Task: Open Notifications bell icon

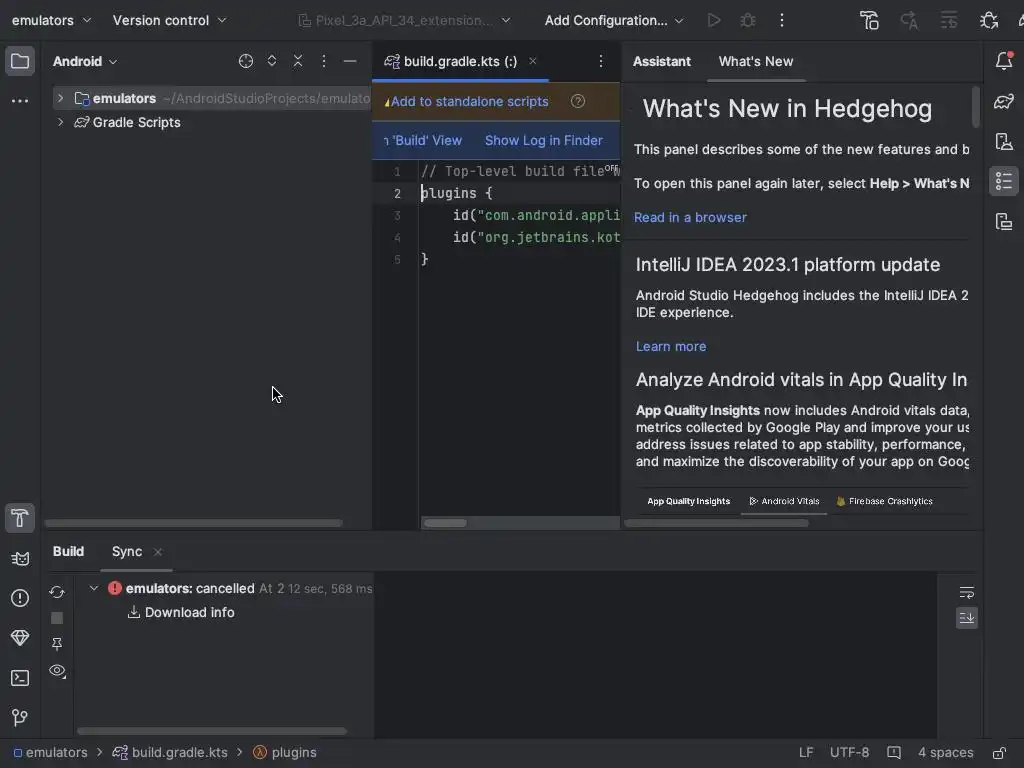Action: (x=1004, y=61)
